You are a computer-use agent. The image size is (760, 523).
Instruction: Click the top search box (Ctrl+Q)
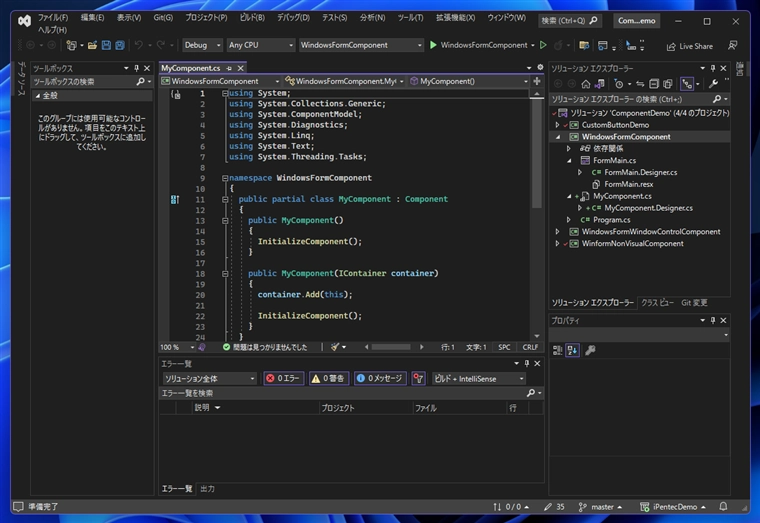point(570,21)
